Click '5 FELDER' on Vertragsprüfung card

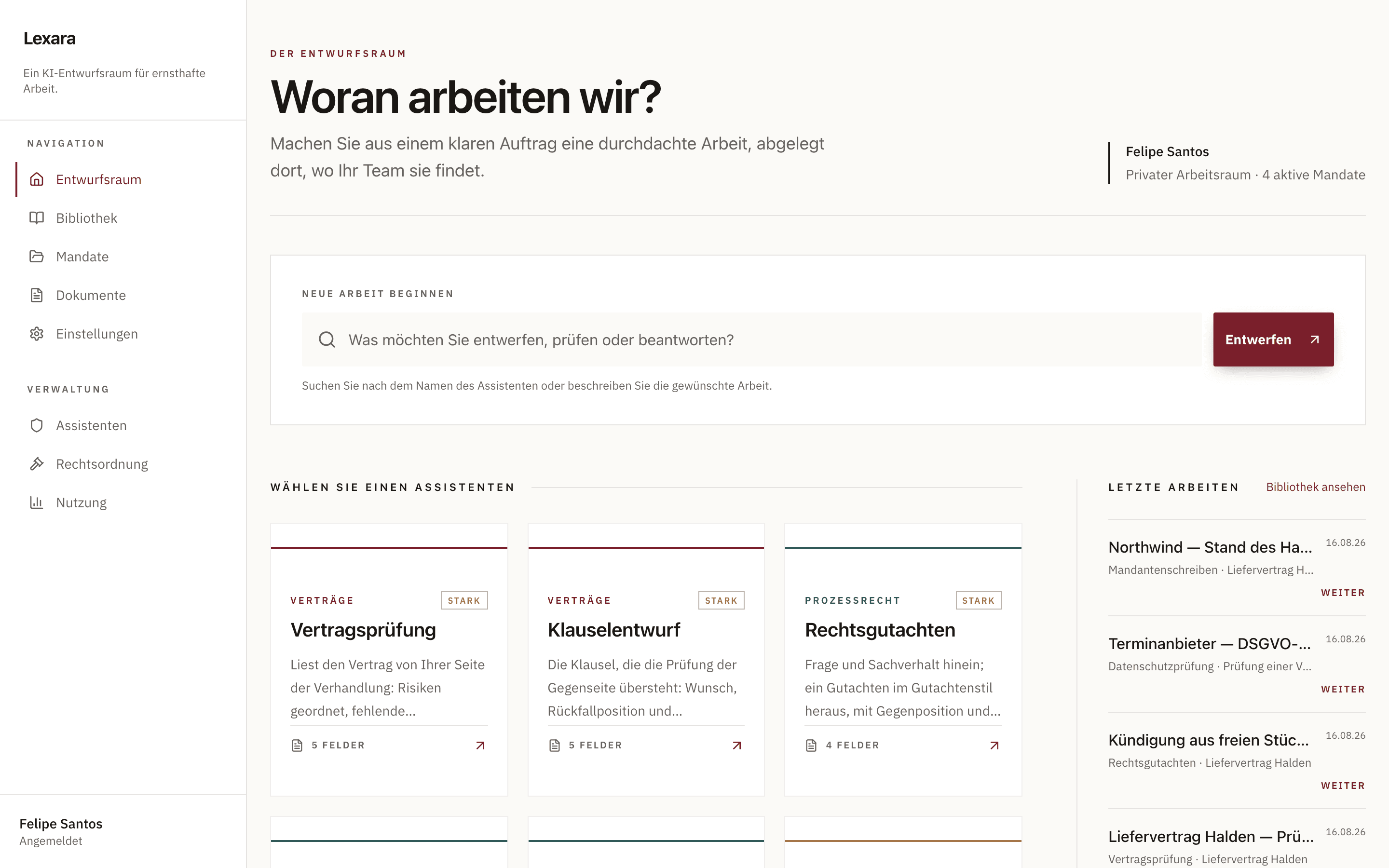click(x=338, y=745)
